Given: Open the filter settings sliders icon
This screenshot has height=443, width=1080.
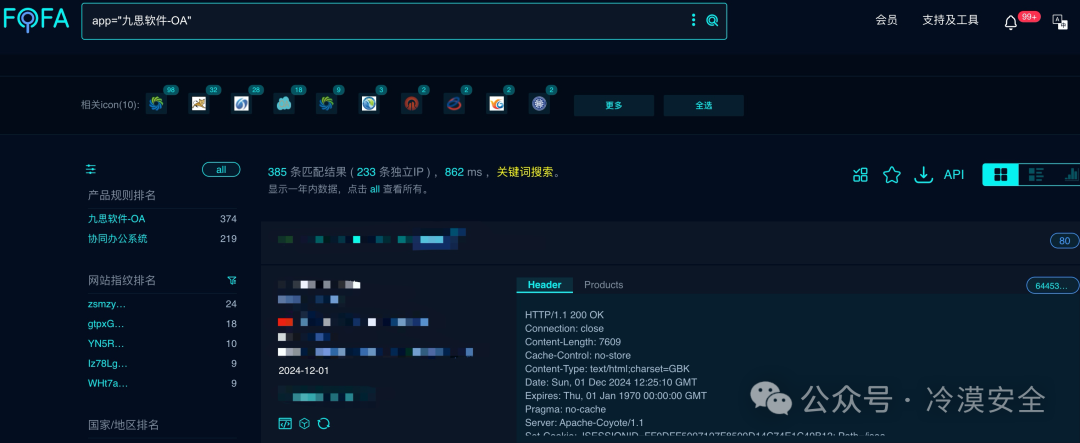Looking at the screenshot, I should pyautogui.click(x=91, y=169).
